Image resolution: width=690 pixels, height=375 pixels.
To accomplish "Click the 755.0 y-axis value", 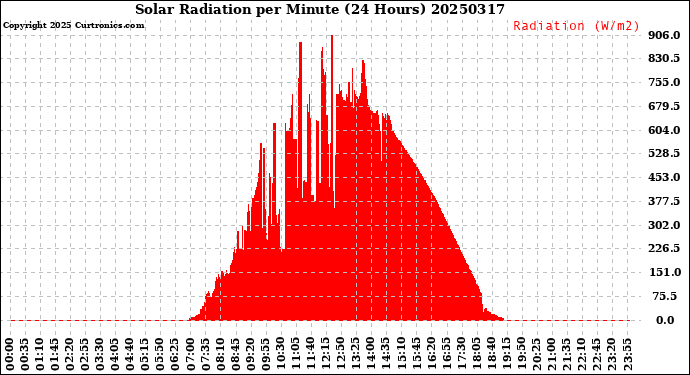I will point(664,82).
